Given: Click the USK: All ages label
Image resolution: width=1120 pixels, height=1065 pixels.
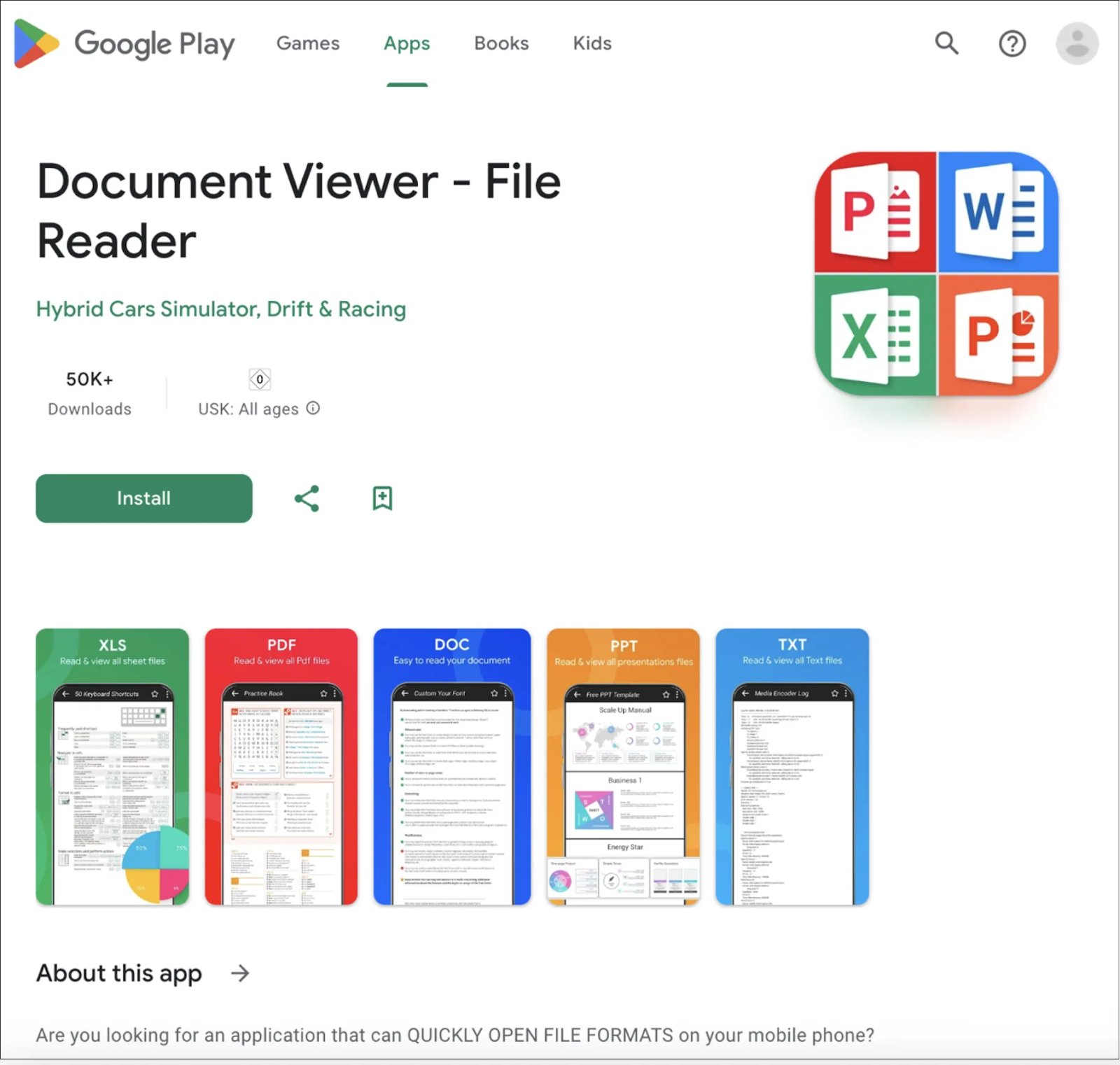Looking at the screenshot, I should (x=248, y=409).
